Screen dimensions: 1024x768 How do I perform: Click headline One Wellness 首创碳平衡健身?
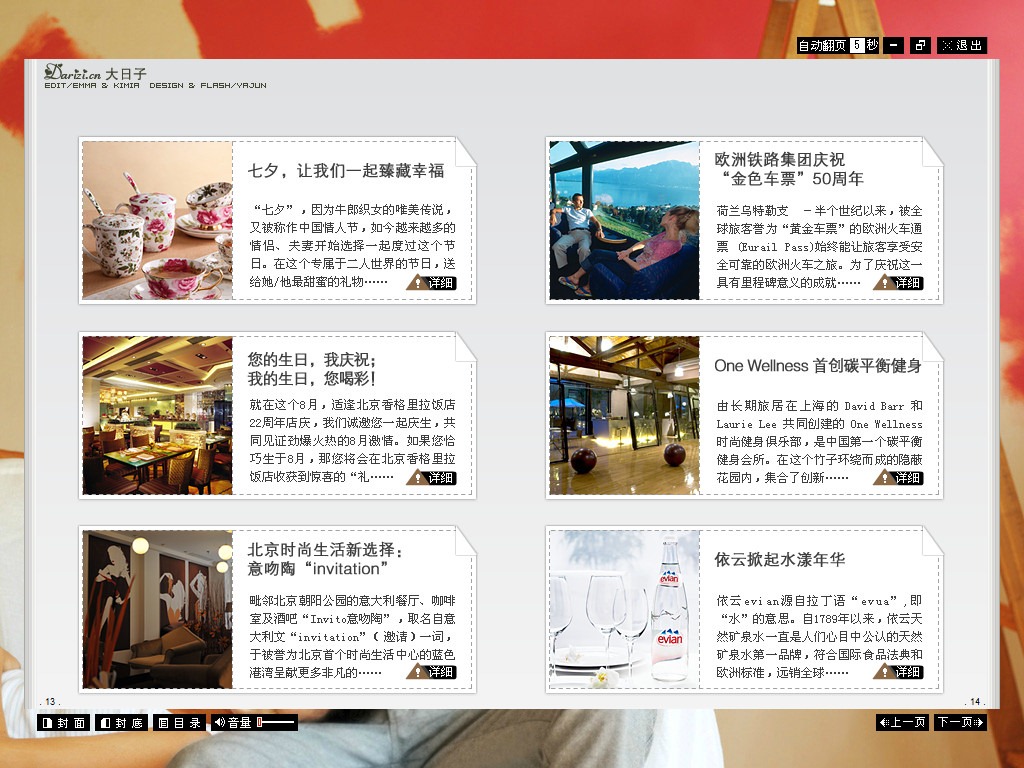(x=818, y=366)
